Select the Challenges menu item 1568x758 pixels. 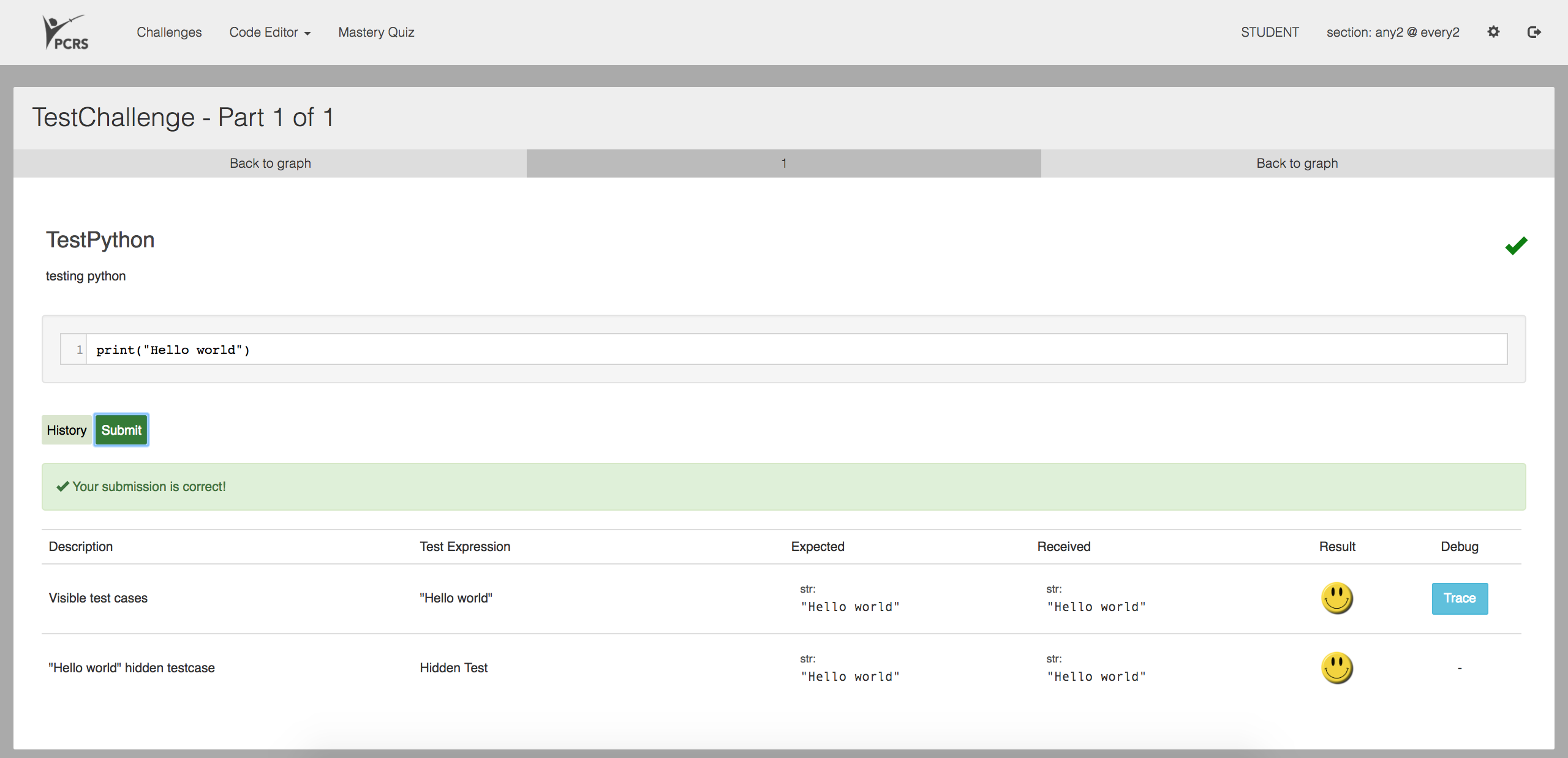point(169,32)
